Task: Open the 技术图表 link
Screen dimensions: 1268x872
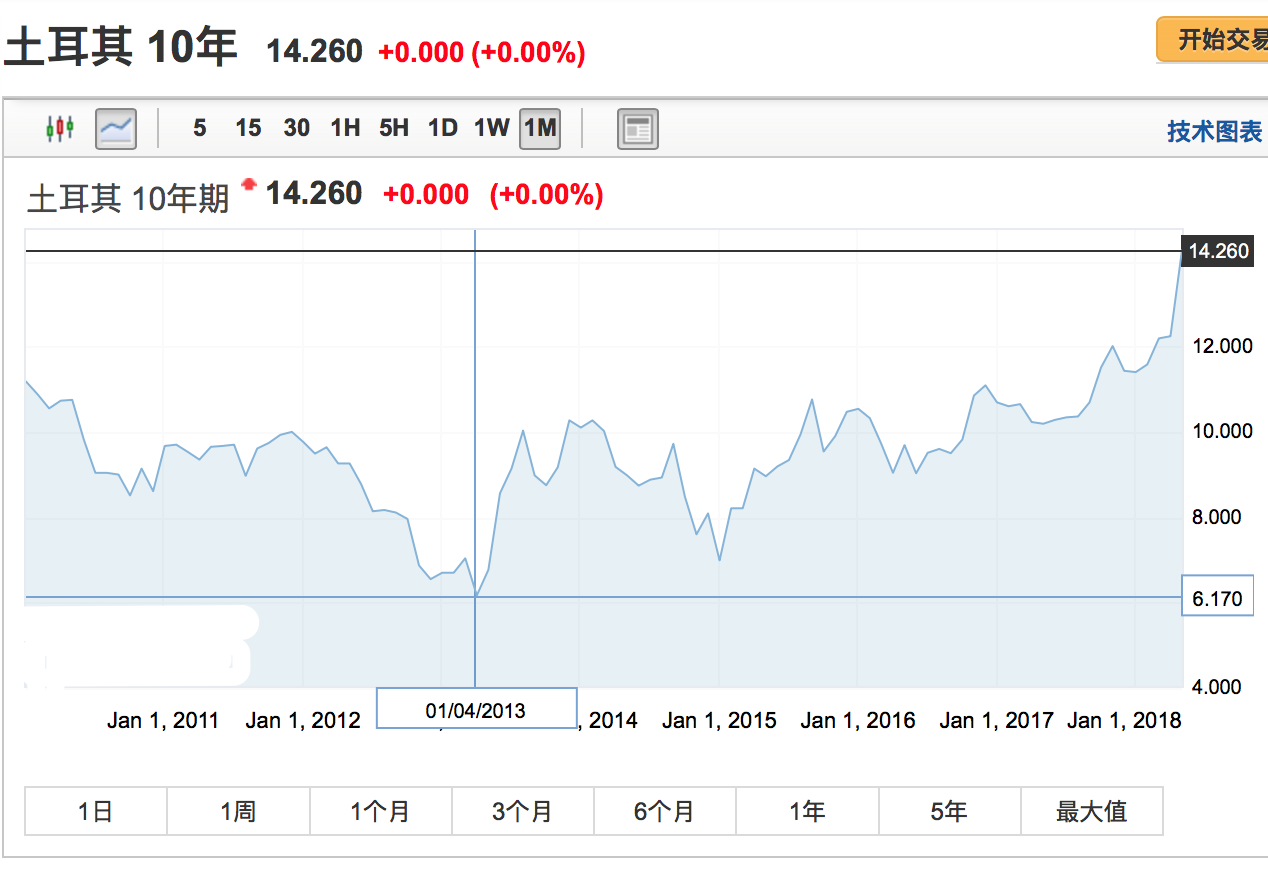Action: pos(1214,131)
